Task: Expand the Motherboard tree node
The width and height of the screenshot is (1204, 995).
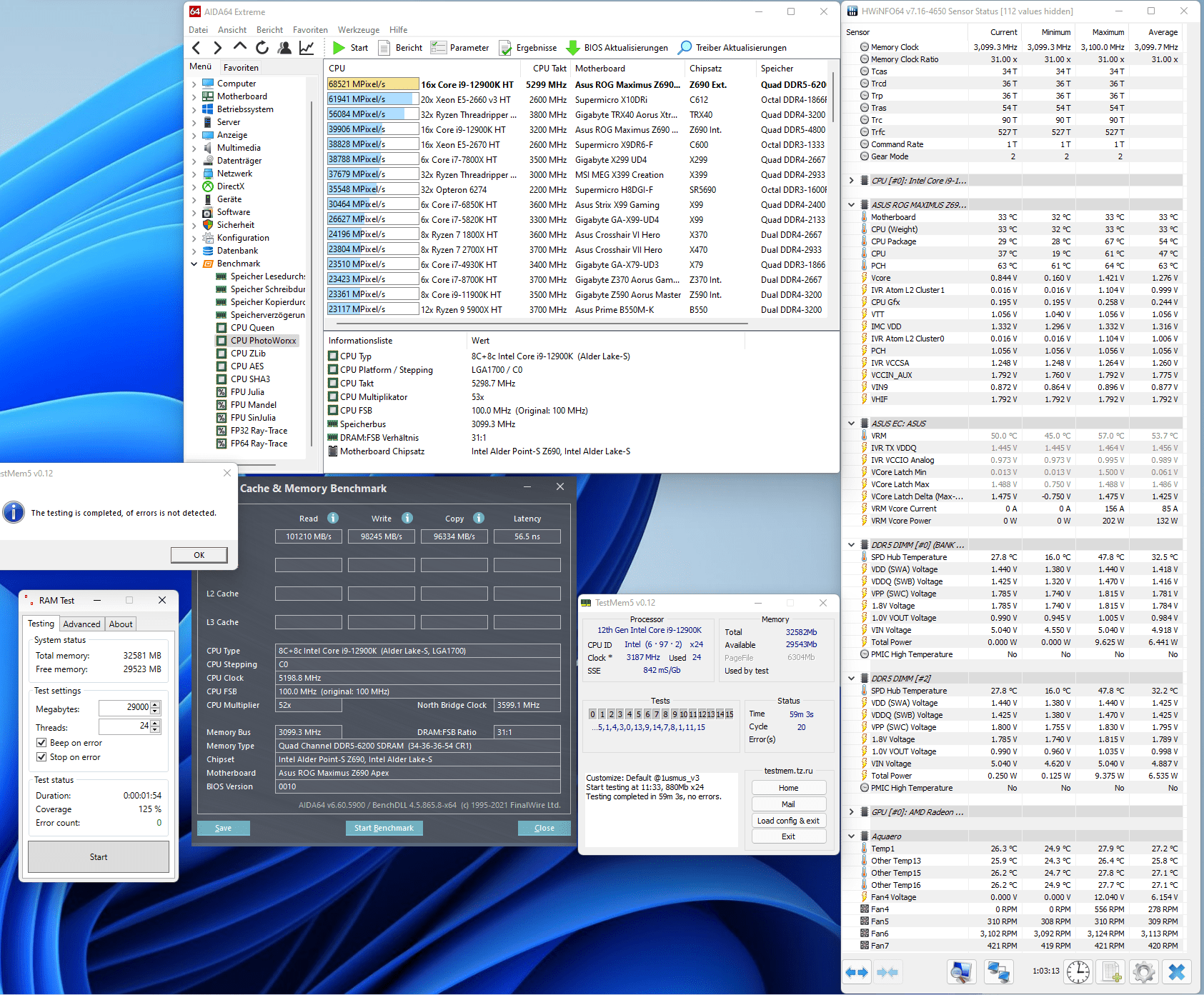Action: [x=194, y=96]
